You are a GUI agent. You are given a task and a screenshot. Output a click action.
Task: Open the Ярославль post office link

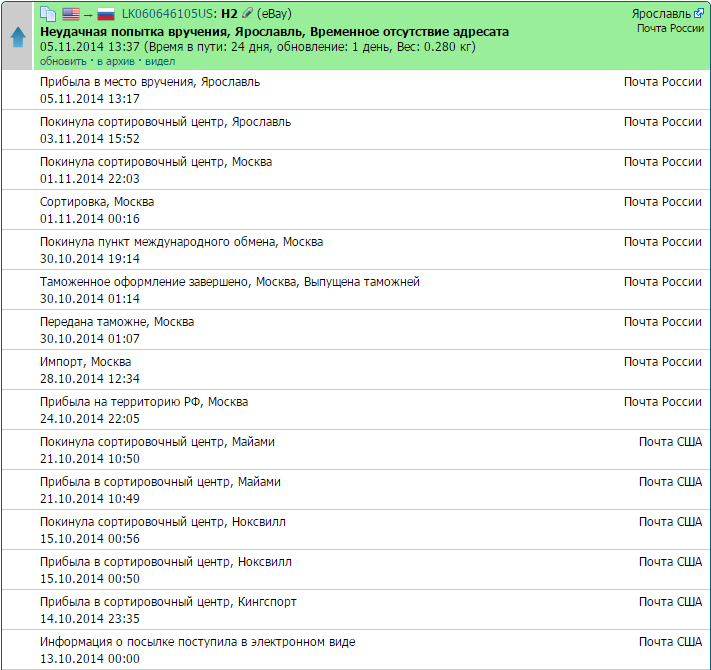(x=661, y=14)
